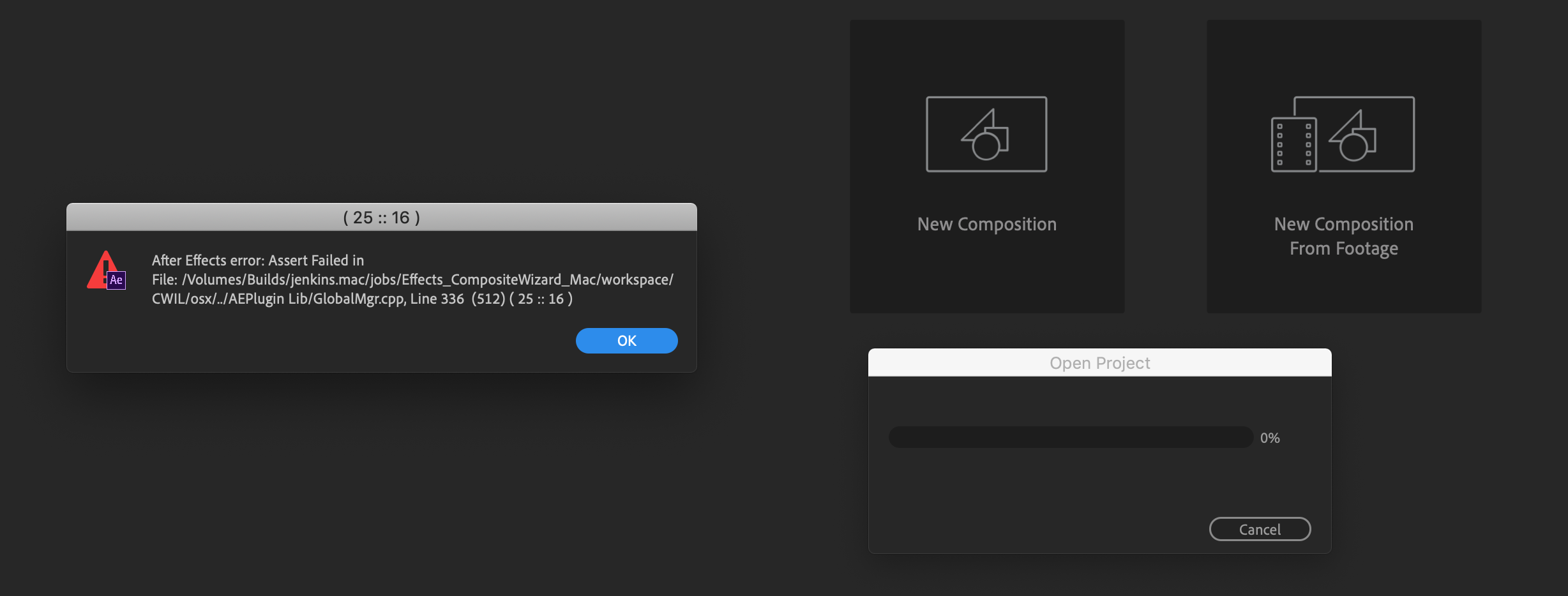Click the 0% progress value

pyautogui.click(x=1269, y=438)
